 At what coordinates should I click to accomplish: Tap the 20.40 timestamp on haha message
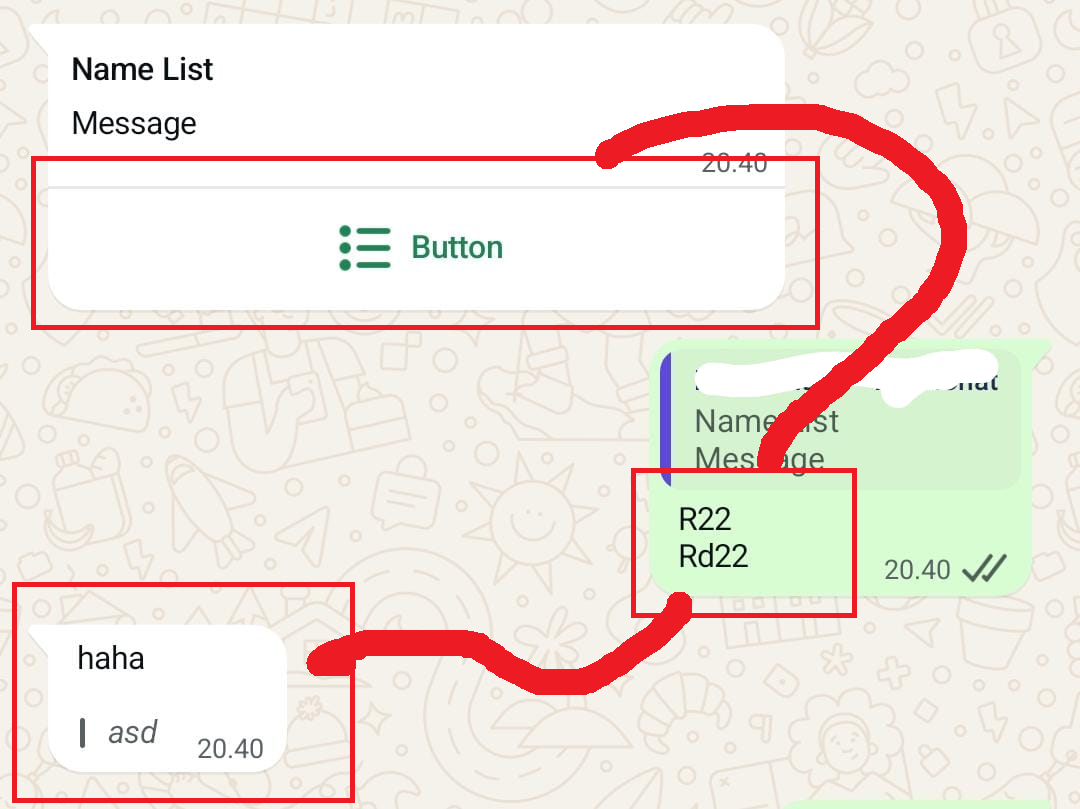coord(230,748)
